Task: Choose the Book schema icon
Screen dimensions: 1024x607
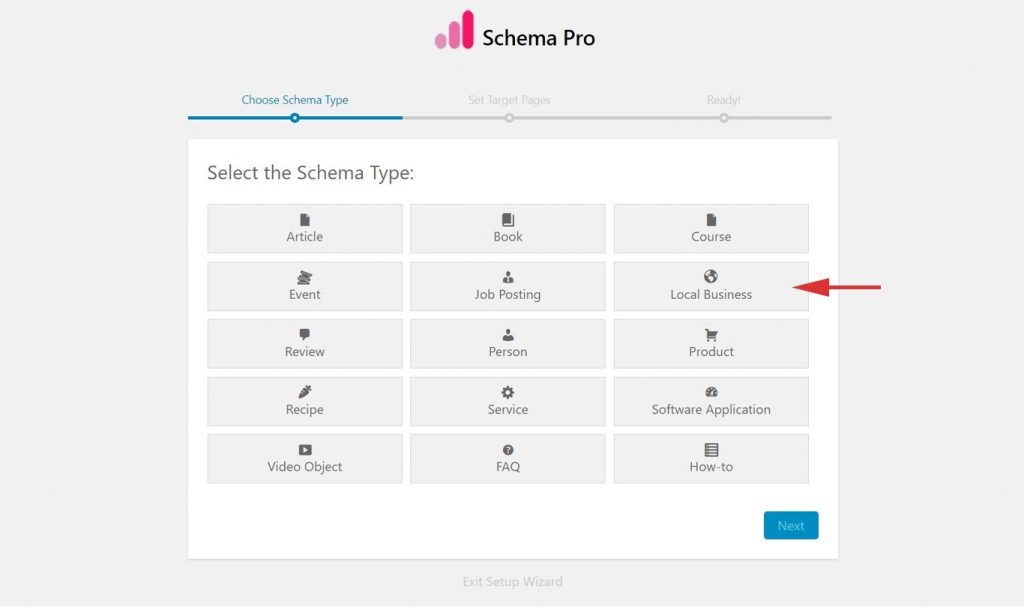Action: point(508,220)
